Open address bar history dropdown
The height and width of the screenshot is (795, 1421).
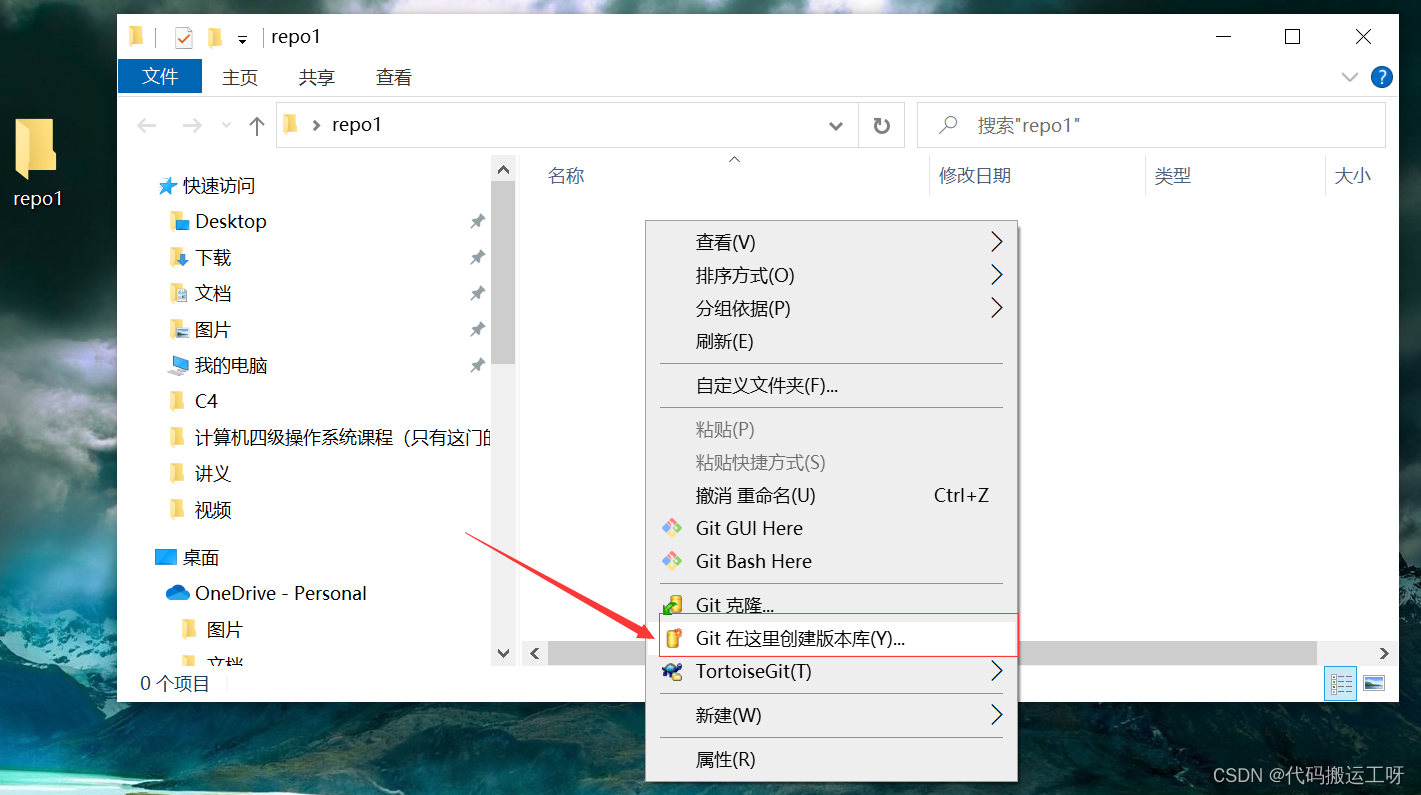tap(836, 126)
